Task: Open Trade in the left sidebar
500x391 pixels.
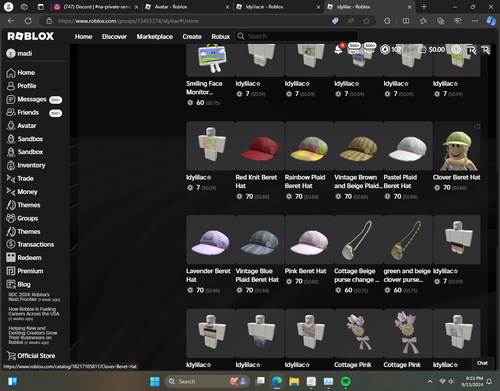Action: tap(20, 179)
